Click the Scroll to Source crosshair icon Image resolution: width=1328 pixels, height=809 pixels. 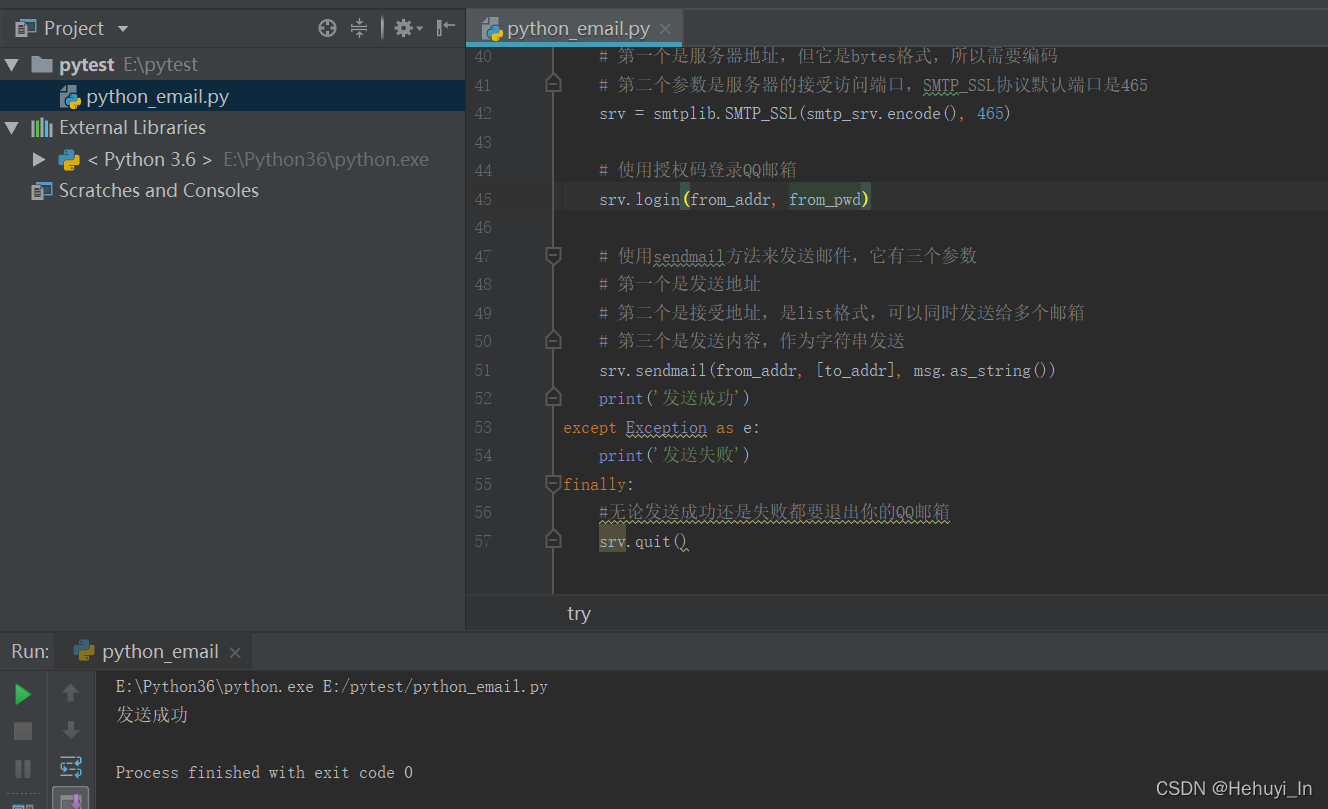(327, 28)
